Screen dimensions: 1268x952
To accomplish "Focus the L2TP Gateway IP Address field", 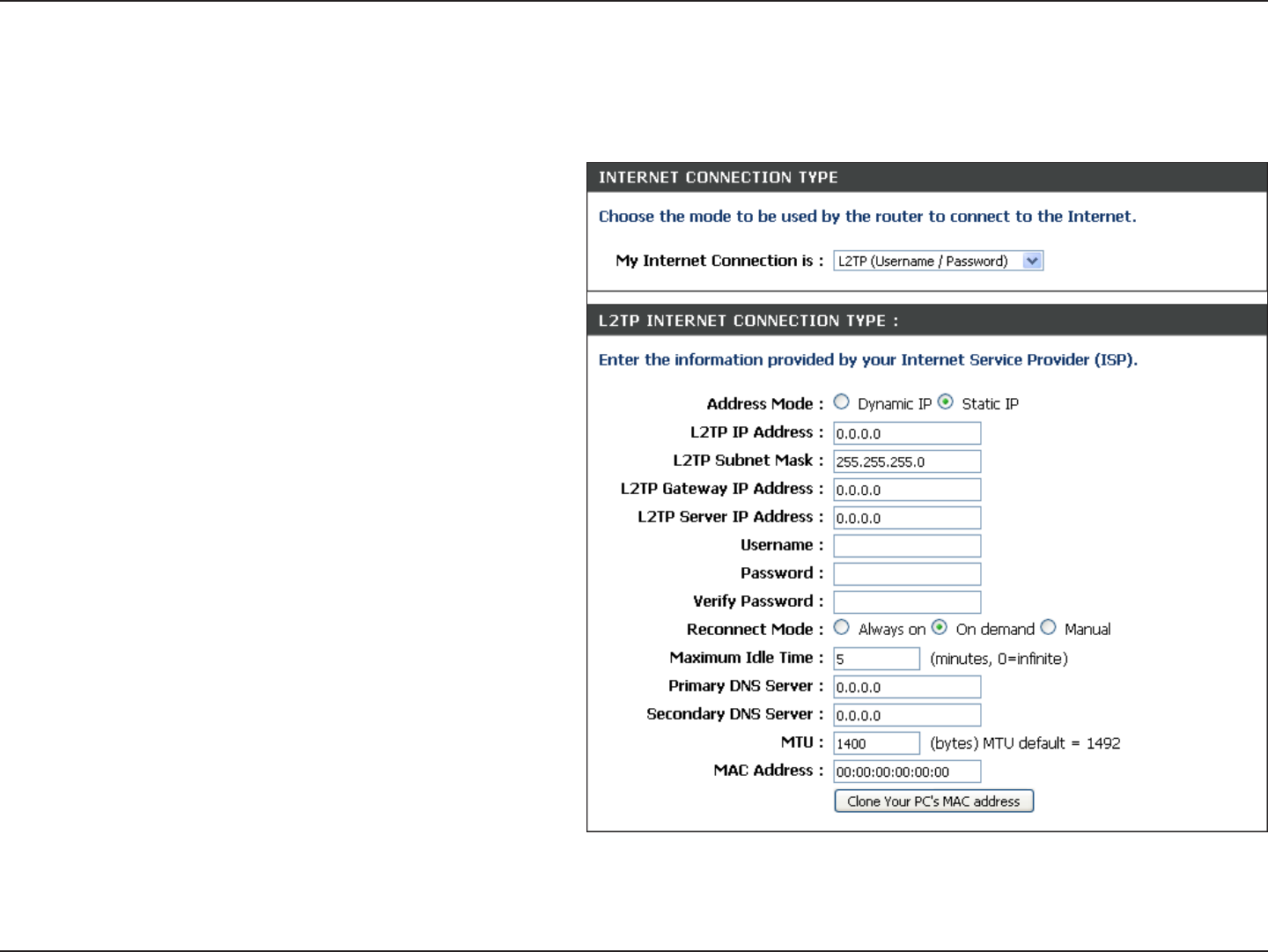I will coord(907,490).
